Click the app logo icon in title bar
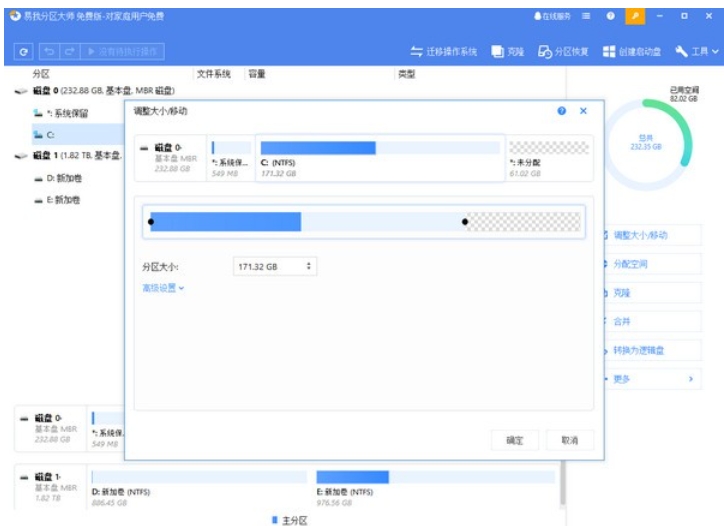The width and height of the screenshot is (724, 526). (x=15, y=16)
